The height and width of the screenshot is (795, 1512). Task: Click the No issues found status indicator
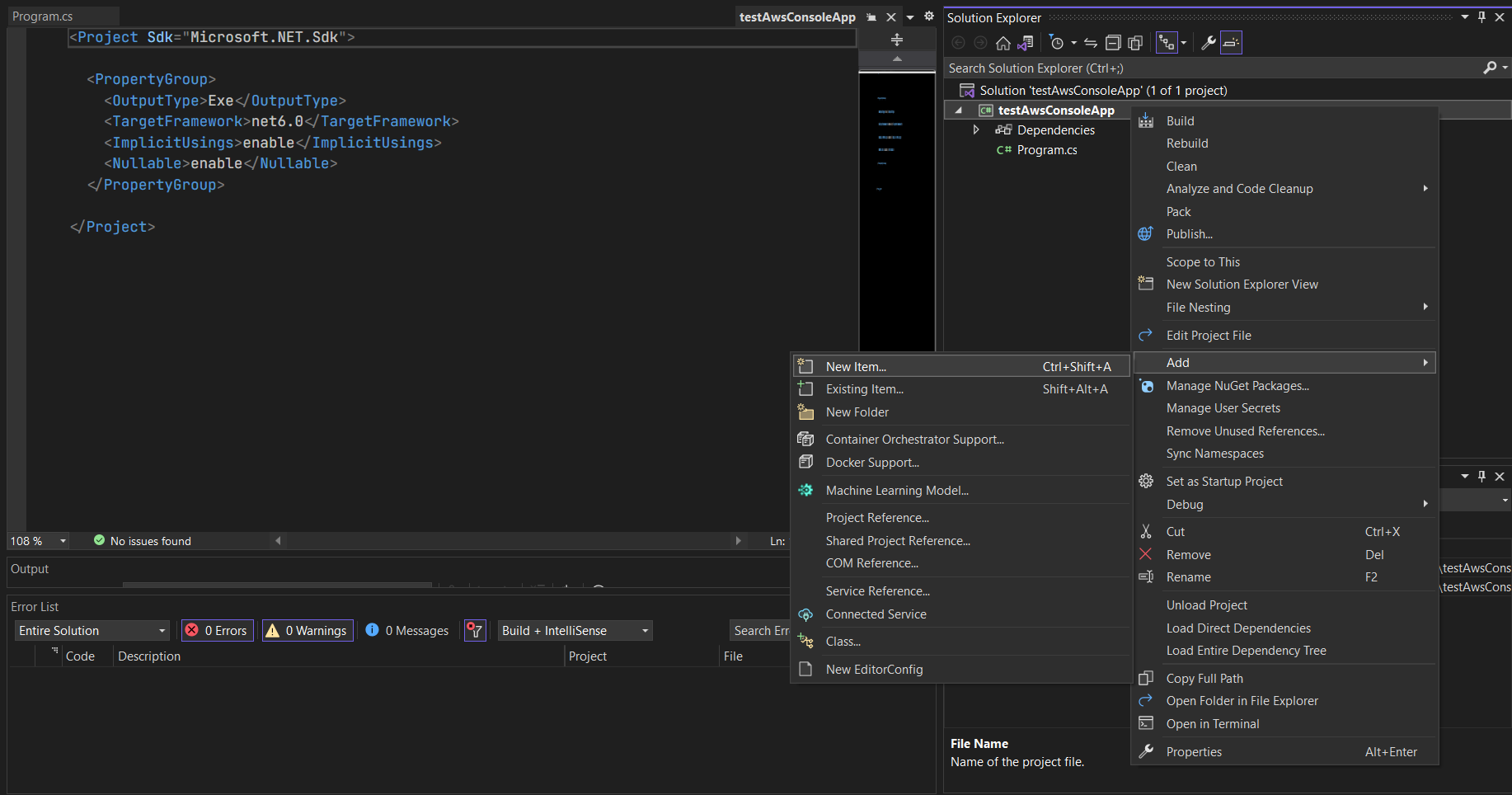tap(143, 541)
